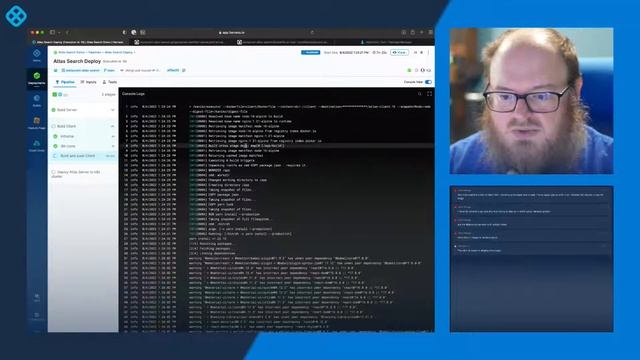Open the restaurant-atlas-search repository link
Viewport: 640px width, 360px height.
click(80, 71)
